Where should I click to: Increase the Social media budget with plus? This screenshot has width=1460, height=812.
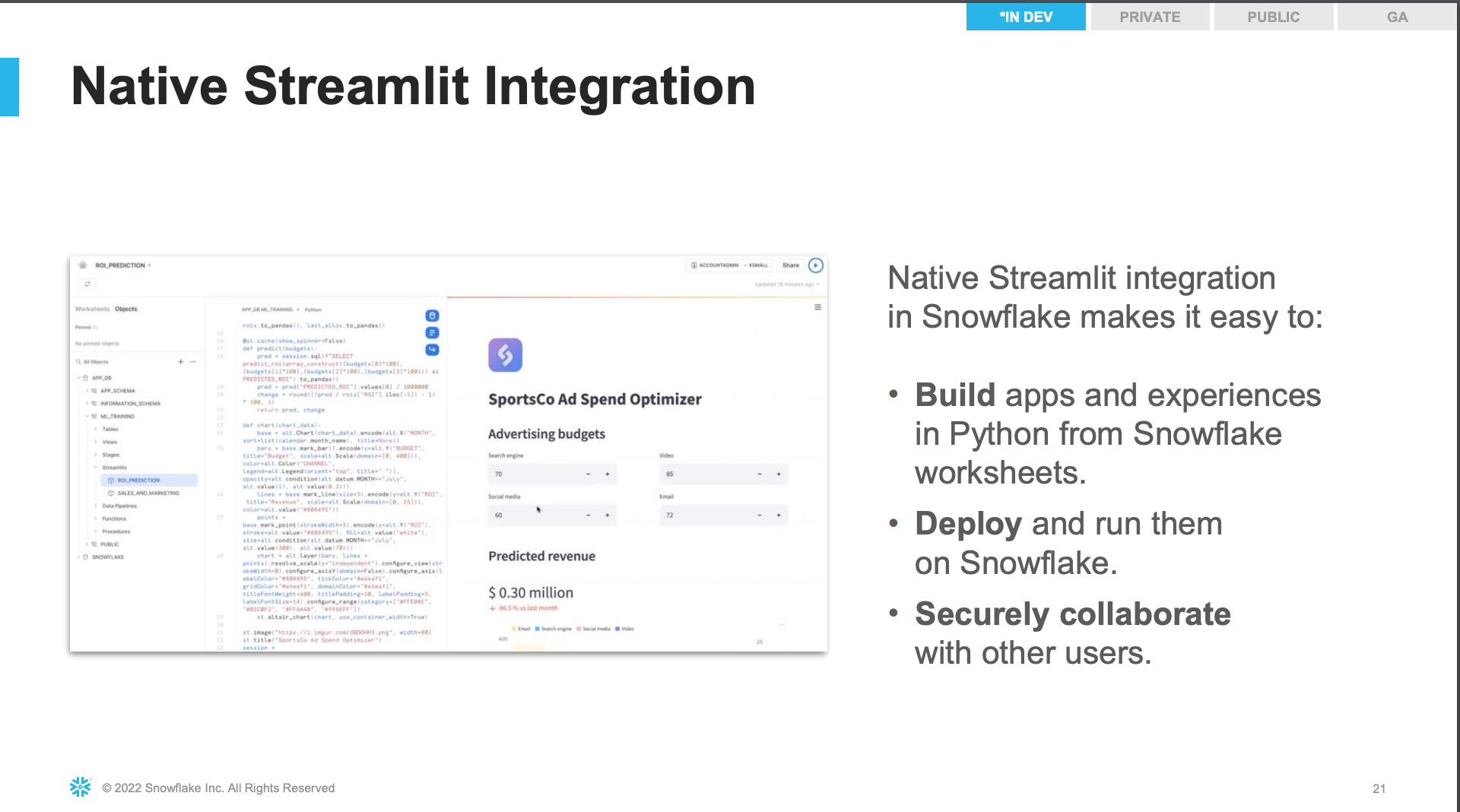(608, 515)
